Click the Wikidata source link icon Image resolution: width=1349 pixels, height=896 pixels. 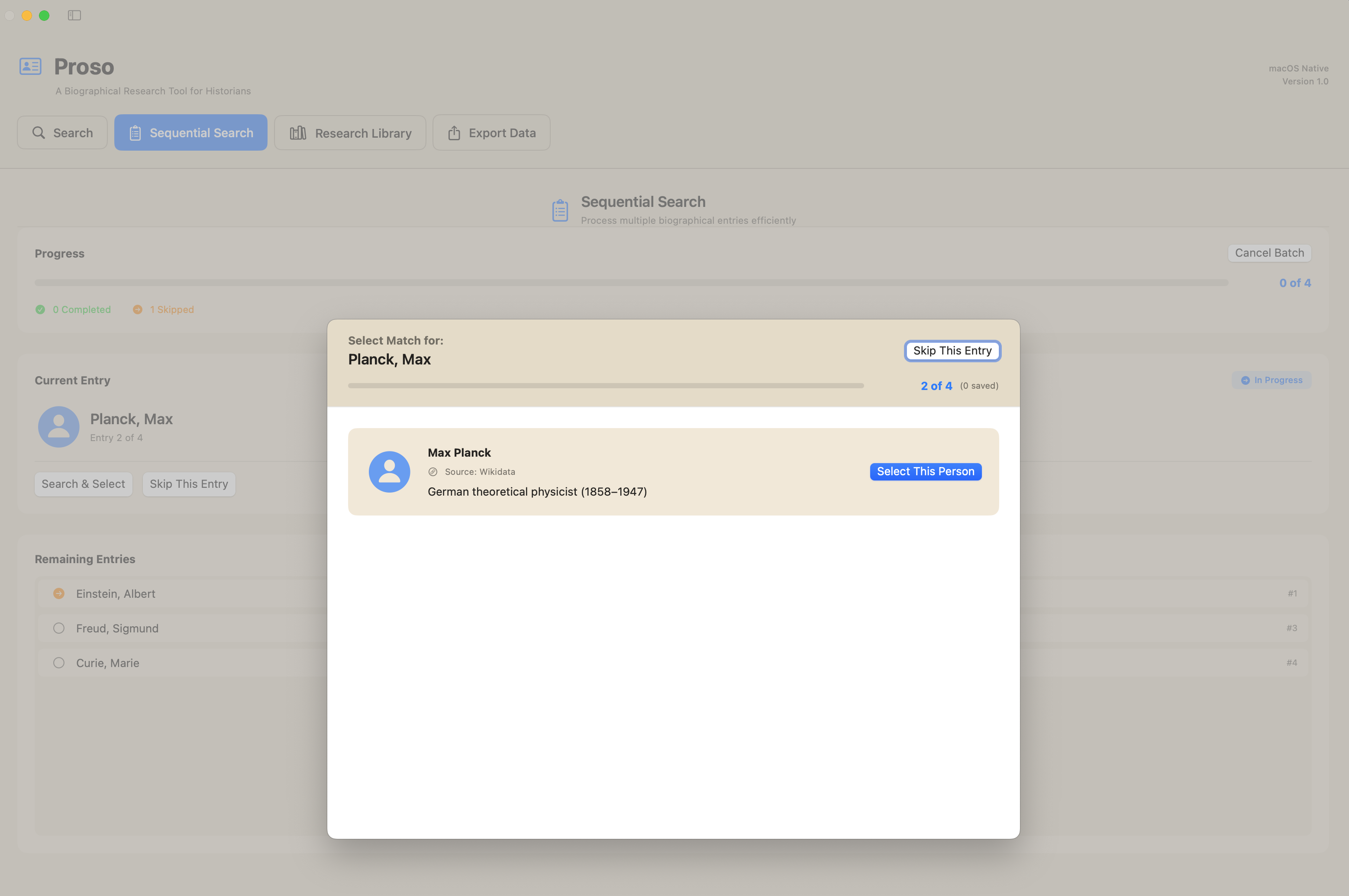(x=432, y=471)
